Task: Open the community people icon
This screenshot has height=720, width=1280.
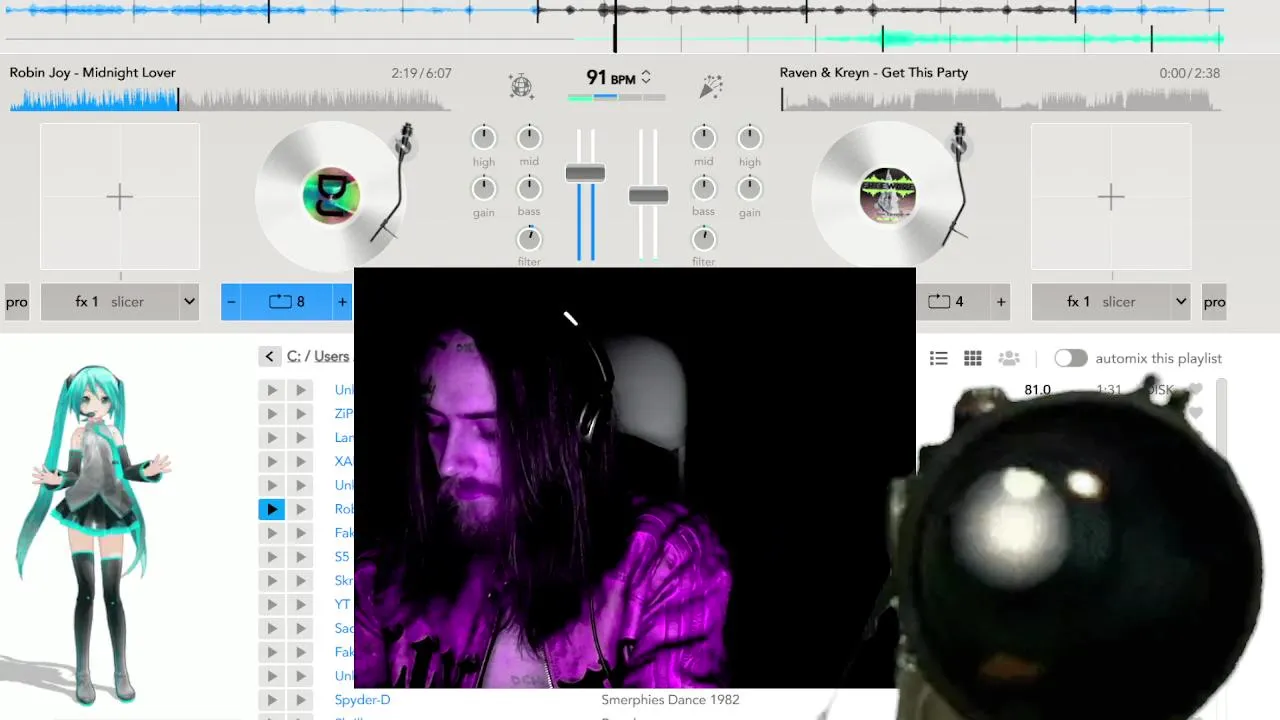Action: click(1009, 358)
